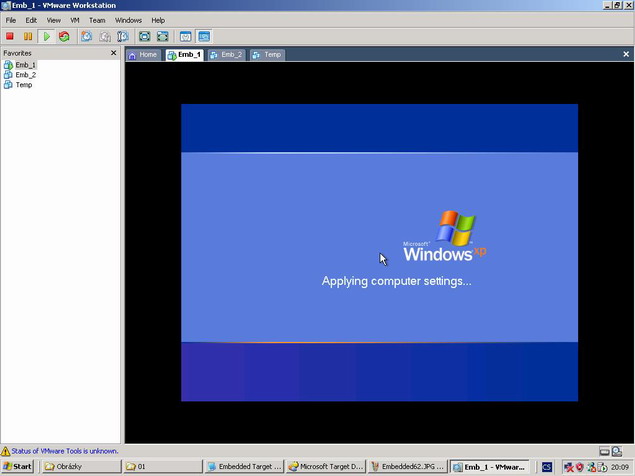Restore the VMware window with title bar restore button
The image size is (635, 476).
pos(617,5)
